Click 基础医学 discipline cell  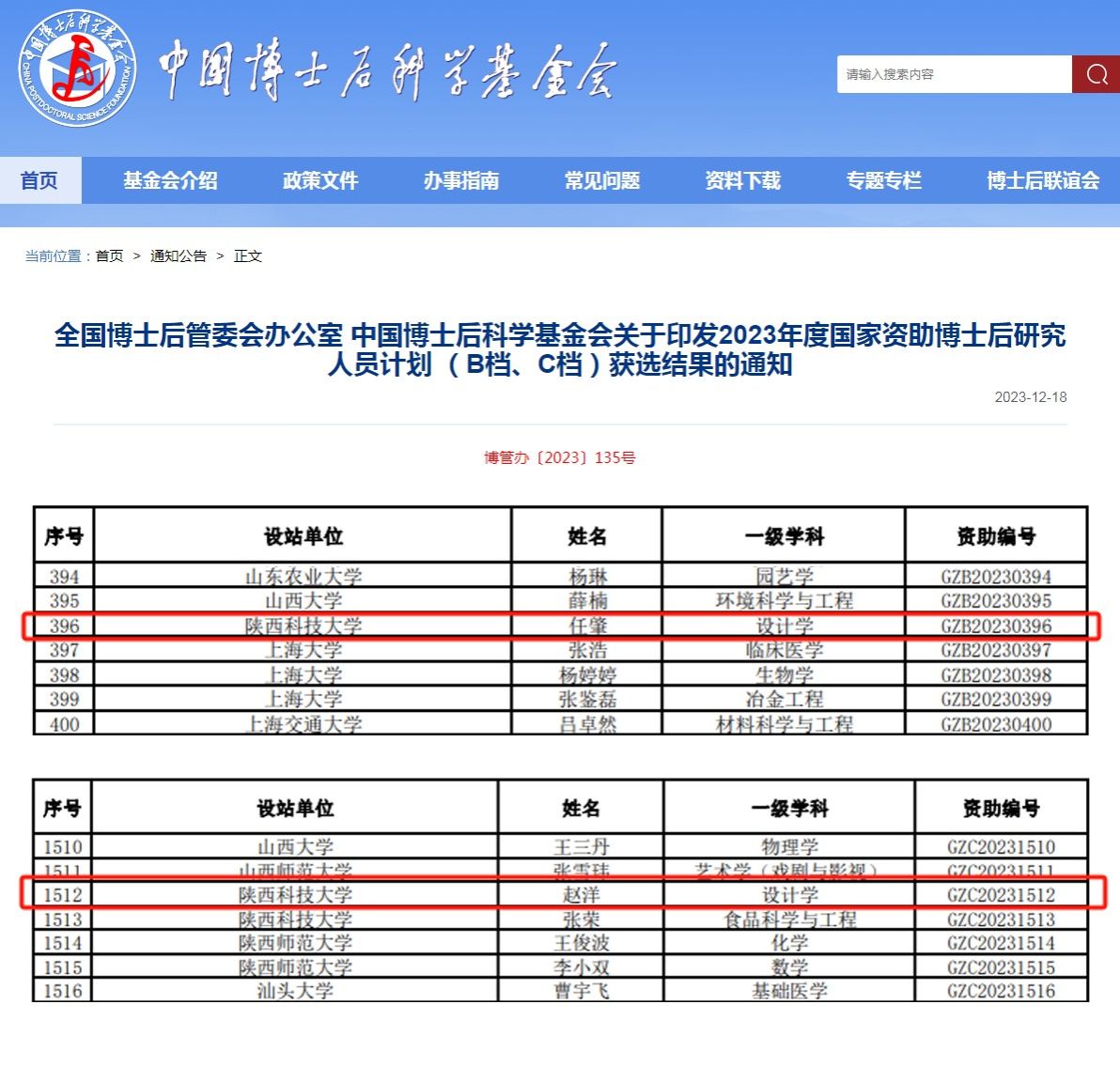click(x=789, y=991)
